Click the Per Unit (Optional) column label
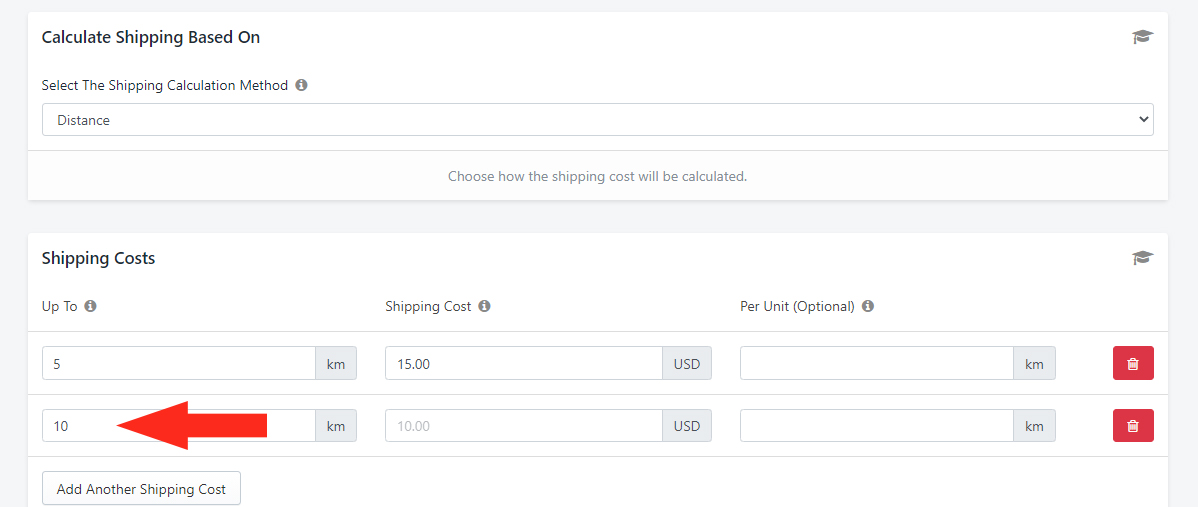Screen dimensions: 1198x507 pos(797,306)
